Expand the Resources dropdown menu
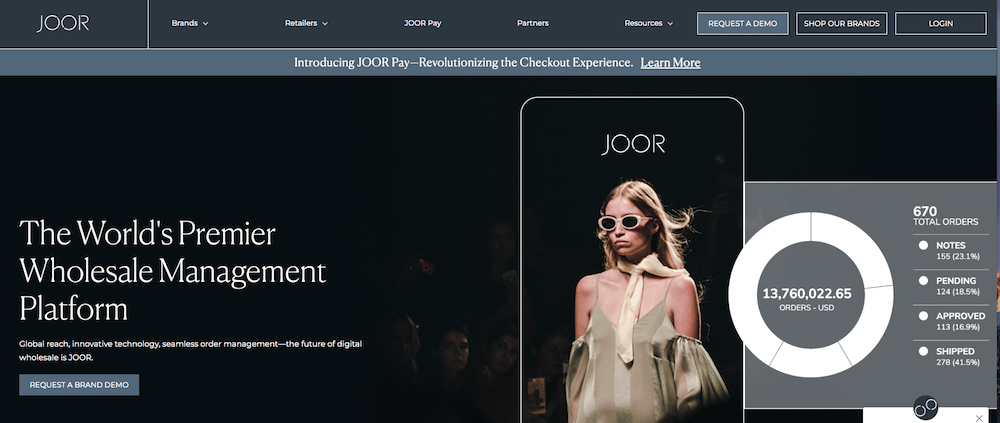 click(649, 23)
